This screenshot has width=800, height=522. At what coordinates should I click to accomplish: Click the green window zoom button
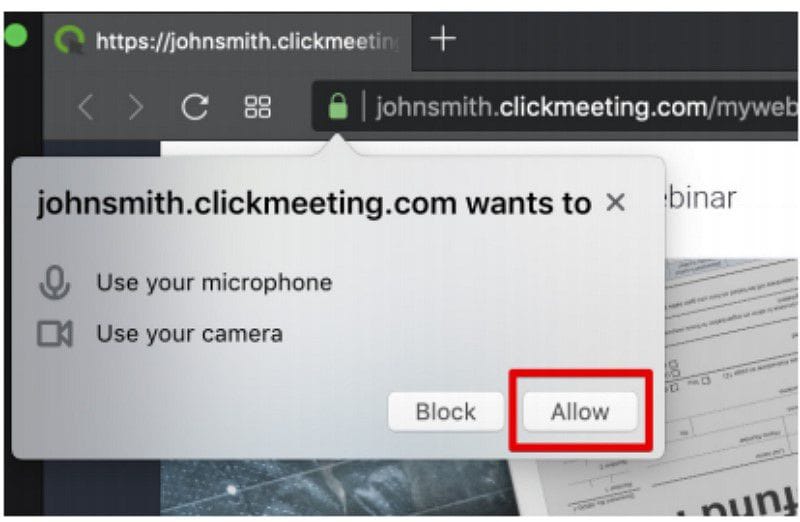15,35
